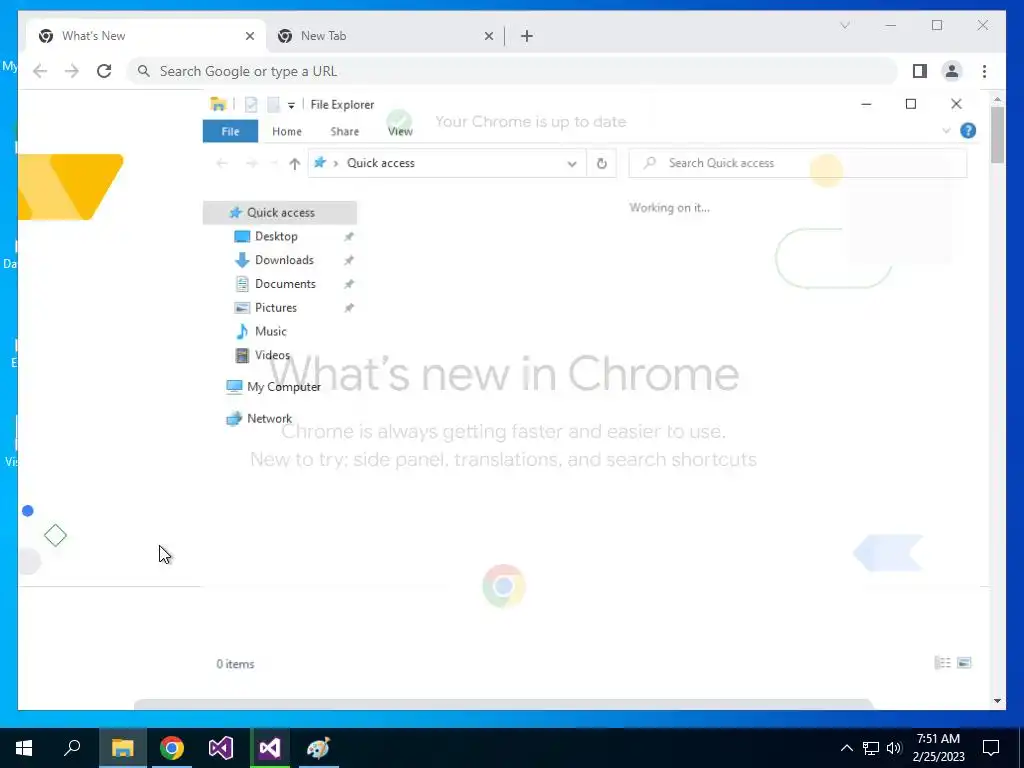Open Customize Quick Access Toolbar dropdown
Screen dimensions: 1024x768
[291, 104]
